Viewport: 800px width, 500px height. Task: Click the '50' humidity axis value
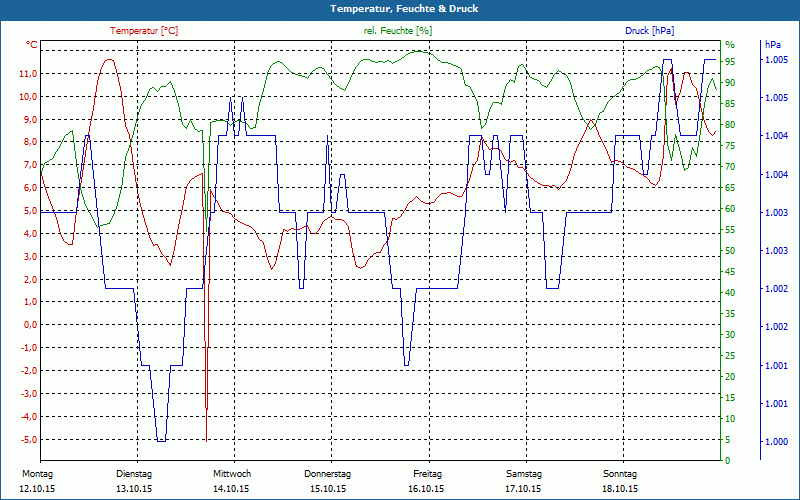pyautogui.click(x=730, y=251)
